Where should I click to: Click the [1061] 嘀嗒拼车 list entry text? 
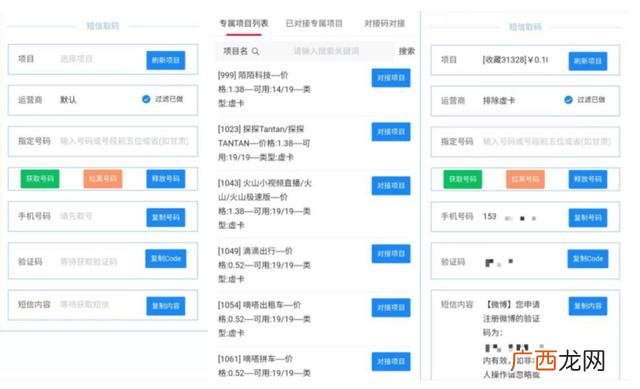[264, 366]
